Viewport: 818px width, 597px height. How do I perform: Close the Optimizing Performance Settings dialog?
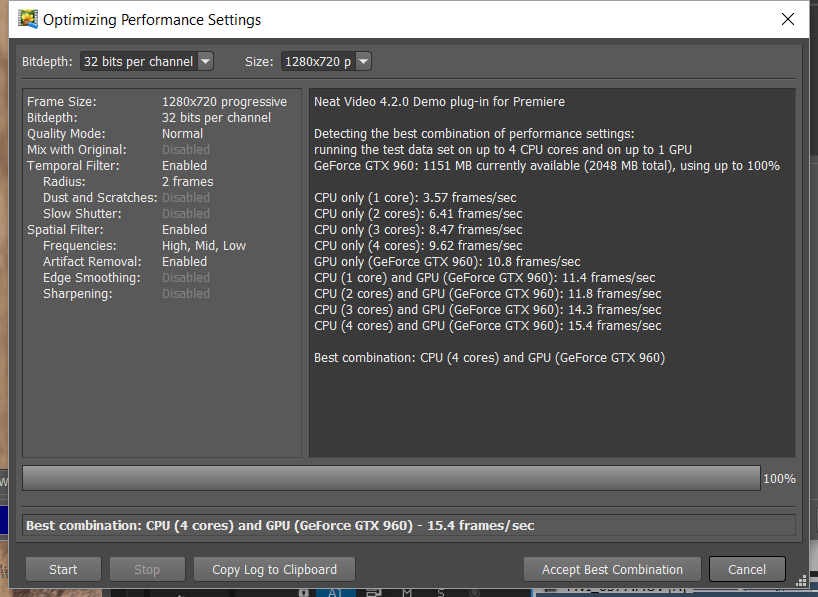point(788,19)
